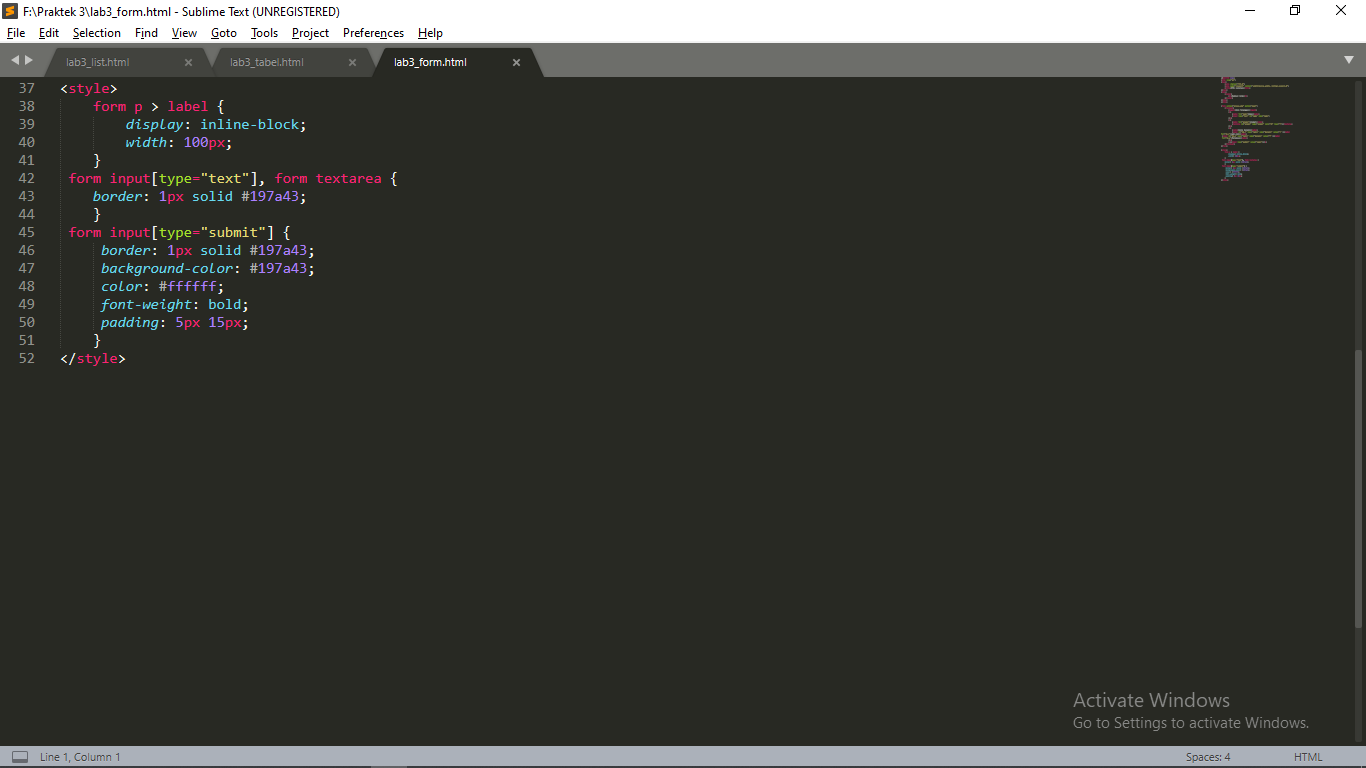
Task: Open the Spaces: 4 indentation menu
Action: tap(1207, 757)
